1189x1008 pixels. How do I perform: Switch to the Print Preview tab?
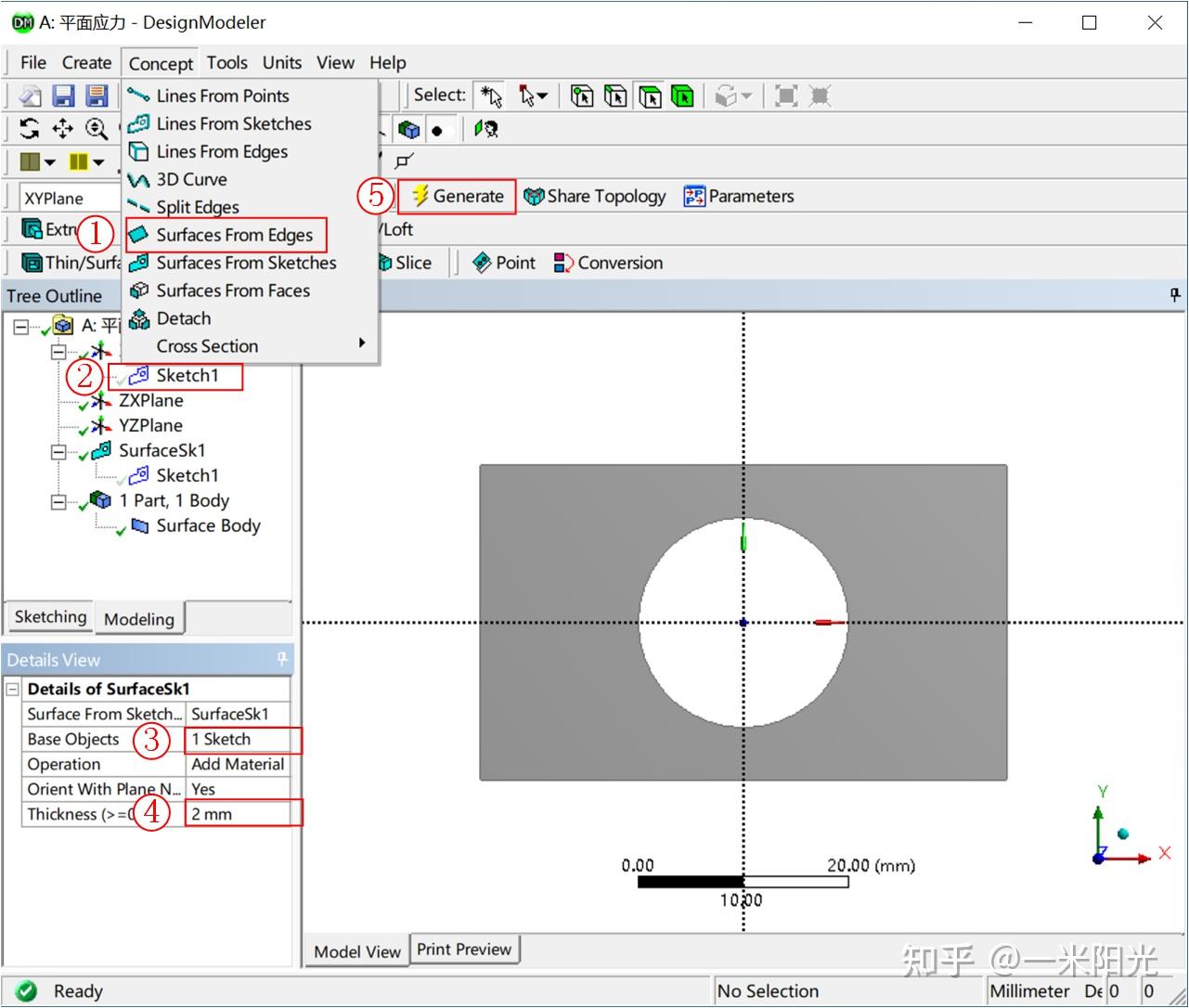pyautogui.click(x=465, y=949)
